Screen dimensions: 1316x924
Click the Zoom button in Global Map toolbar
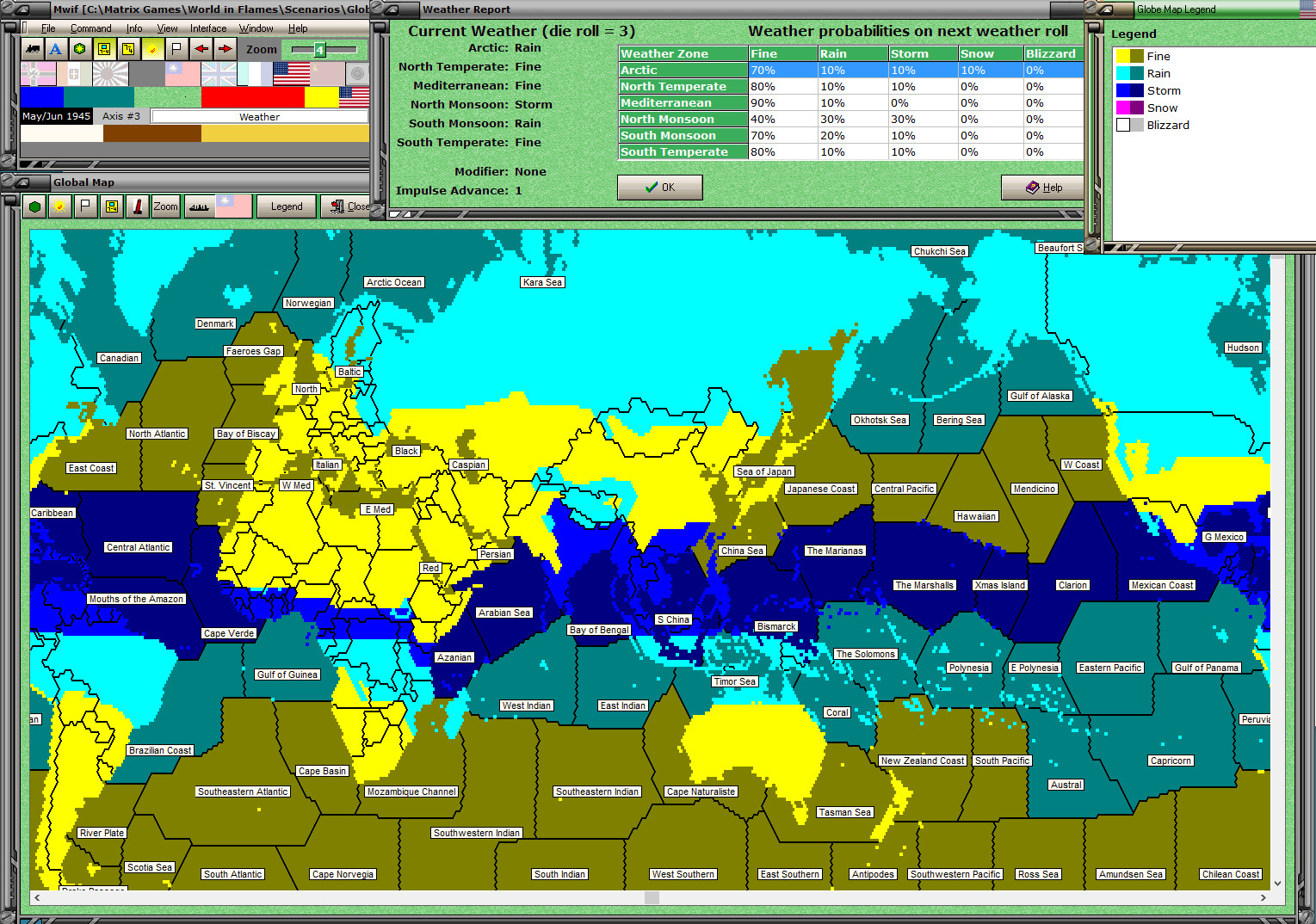point(165,206)
